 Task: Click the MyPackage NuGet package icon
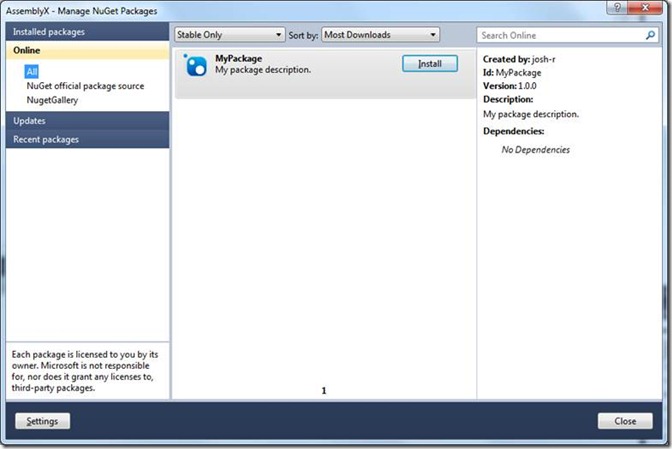[195, 66]
